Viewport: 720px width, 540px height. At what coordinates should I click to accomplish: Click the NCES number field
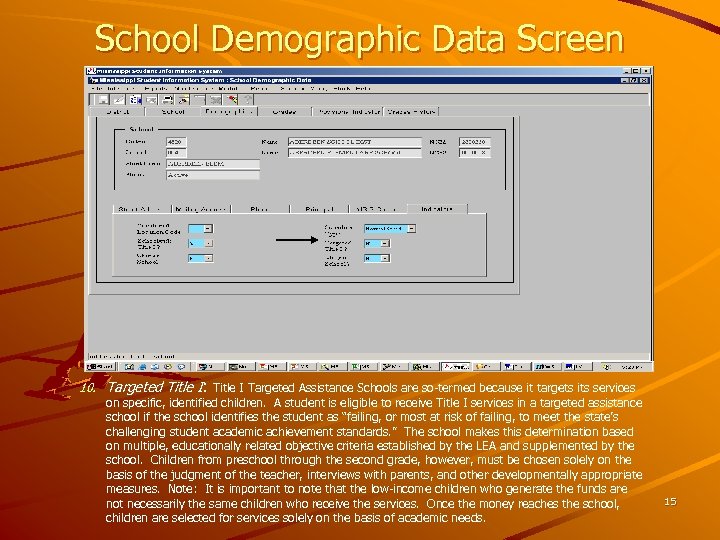pyautogui.click(x=475, y=142)
